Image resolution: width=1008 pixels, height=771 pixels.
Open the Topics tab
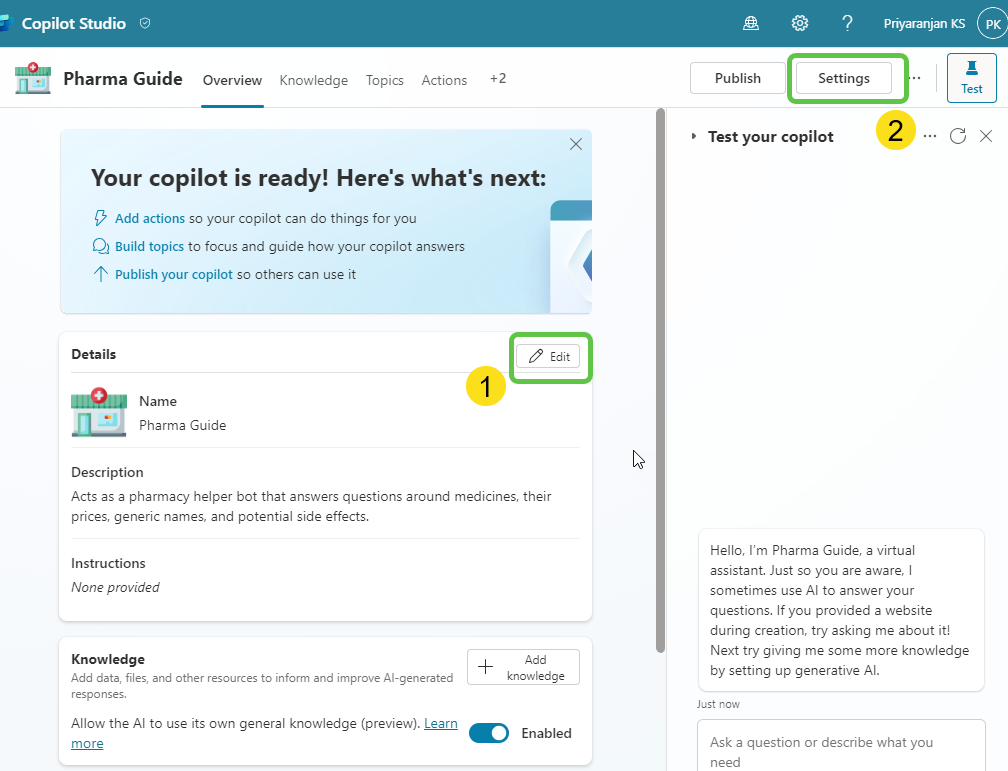[x=384, y=80]
